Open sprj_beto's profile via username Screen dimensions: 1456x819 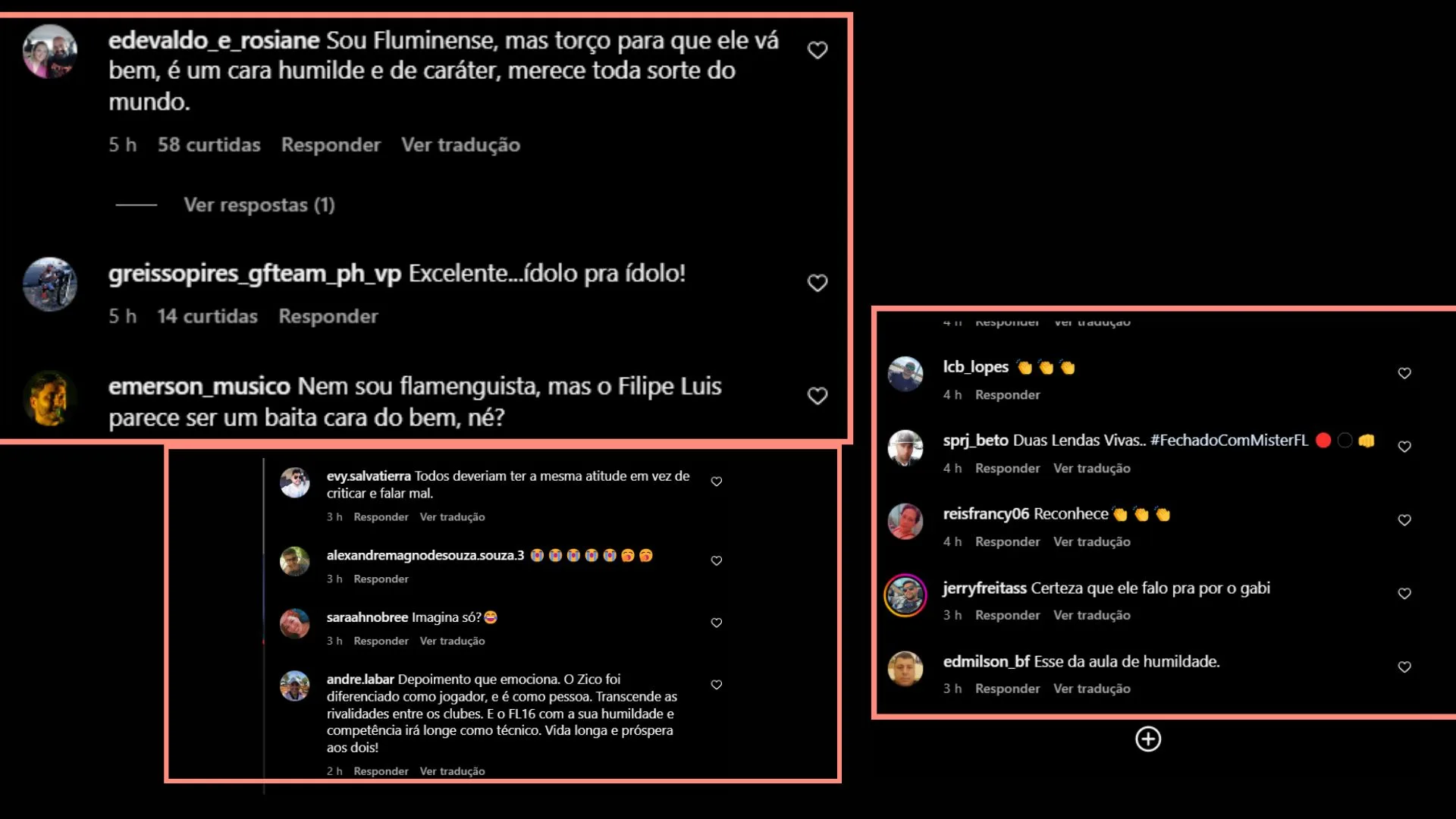click(x=975, y=441)
